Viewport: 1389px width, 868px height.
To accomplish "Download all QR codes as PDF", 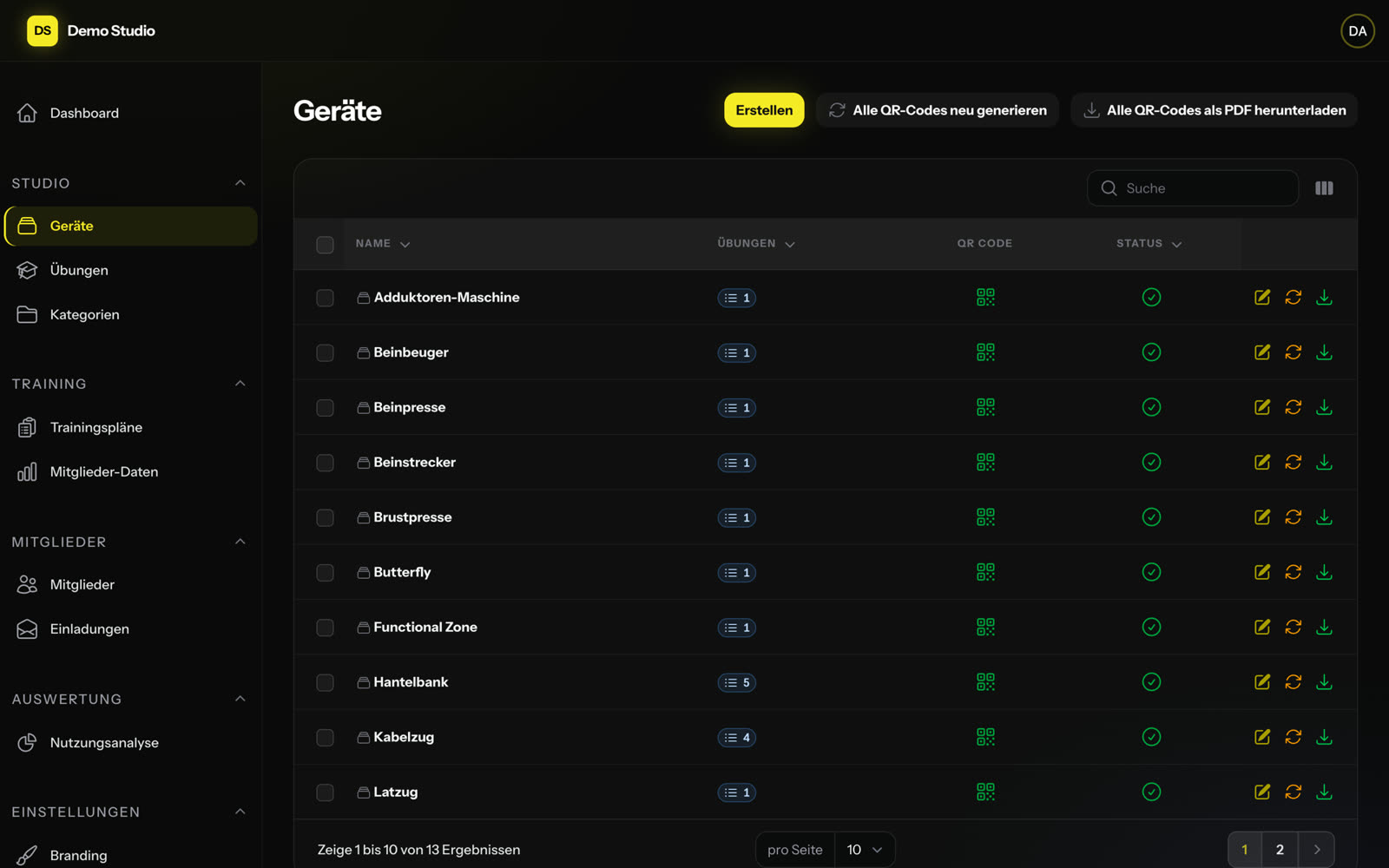I will (1214, 110).
